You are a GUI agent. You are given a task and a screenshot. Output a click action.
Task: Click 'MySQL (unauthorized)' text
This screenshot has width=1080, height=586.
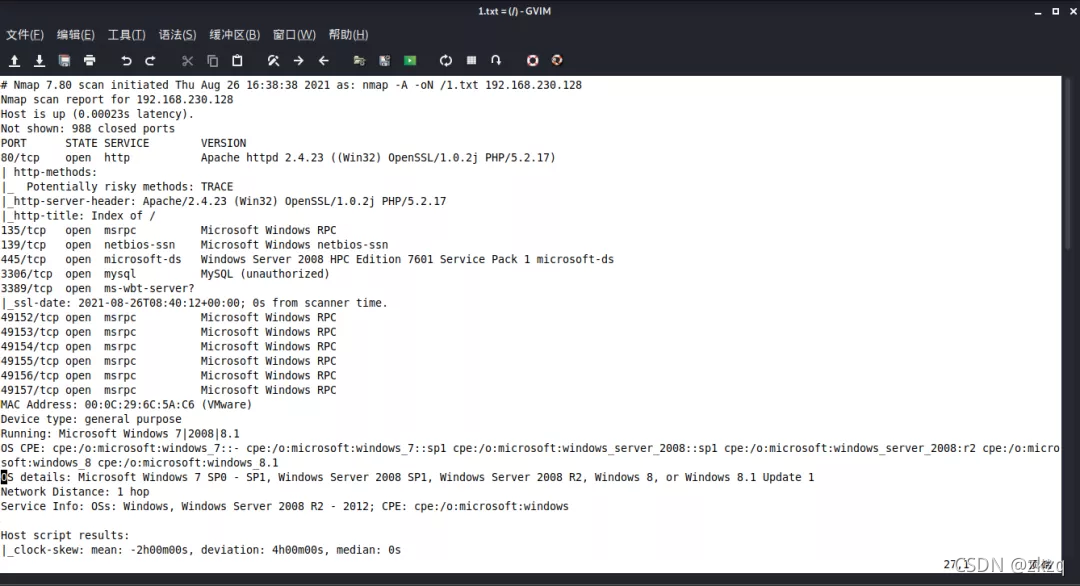click(265, 273)
